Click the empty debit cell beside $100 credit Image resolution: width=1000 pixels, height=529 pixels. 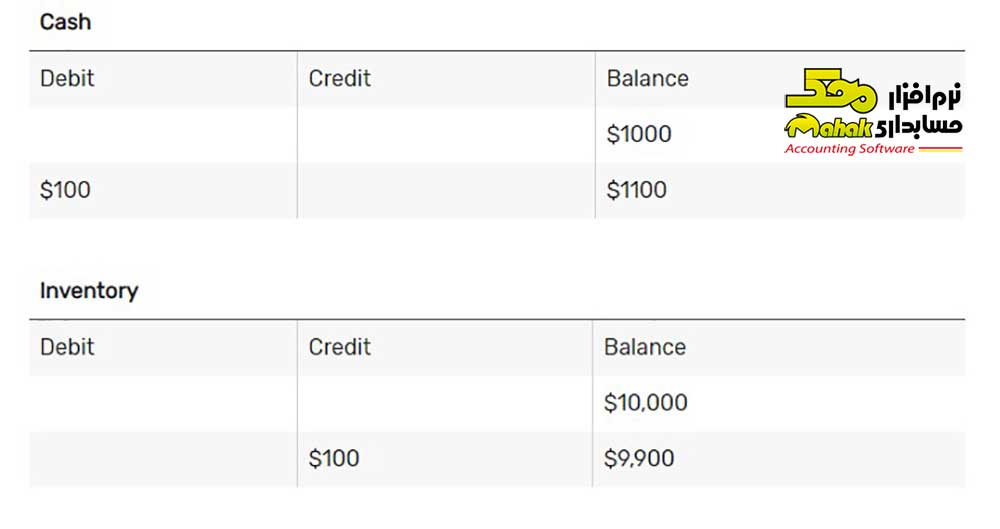(x=163, y=459)
